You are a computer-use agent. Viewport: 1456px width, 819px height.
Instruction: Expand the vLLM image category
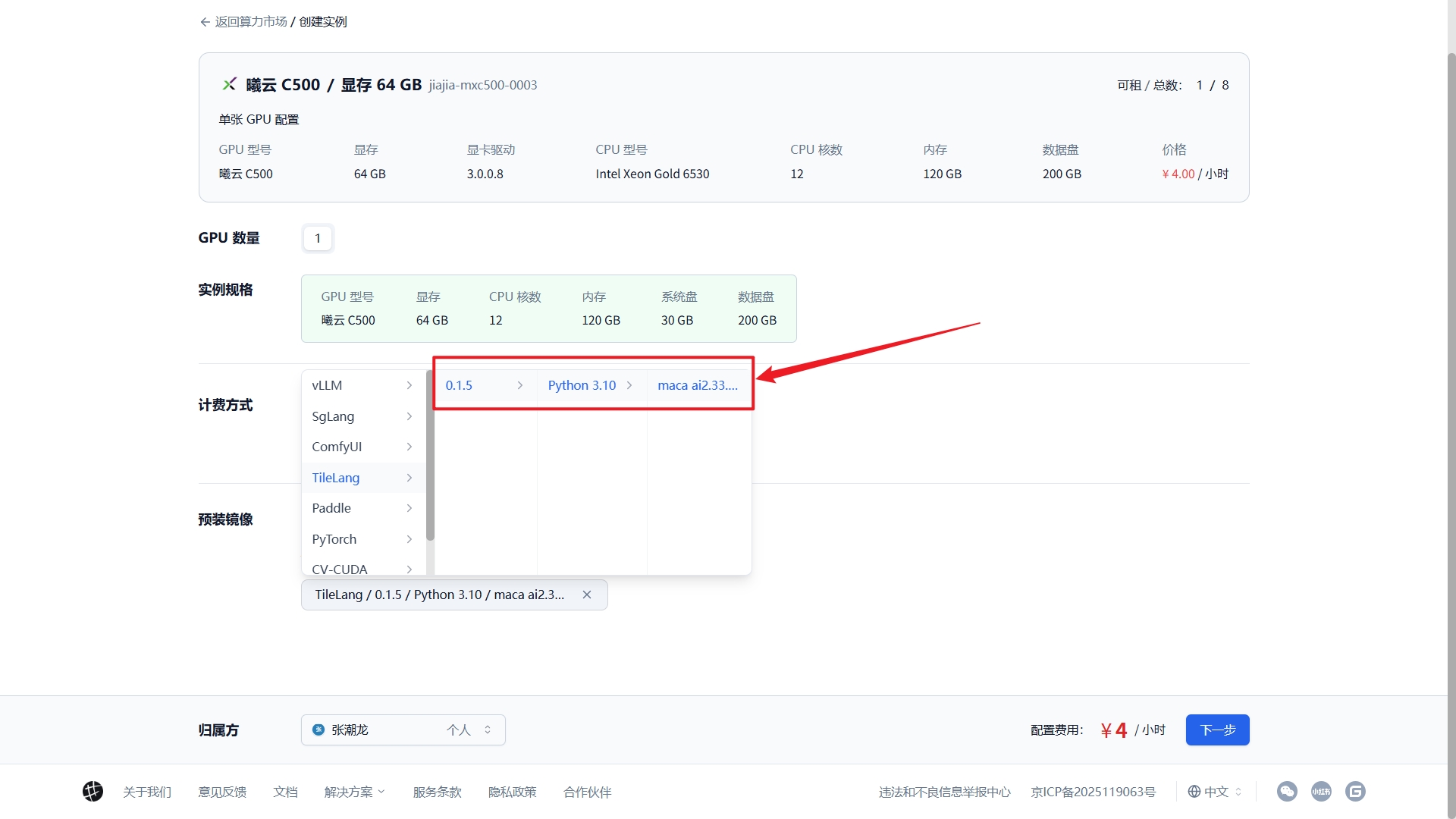tap(362, 385)
